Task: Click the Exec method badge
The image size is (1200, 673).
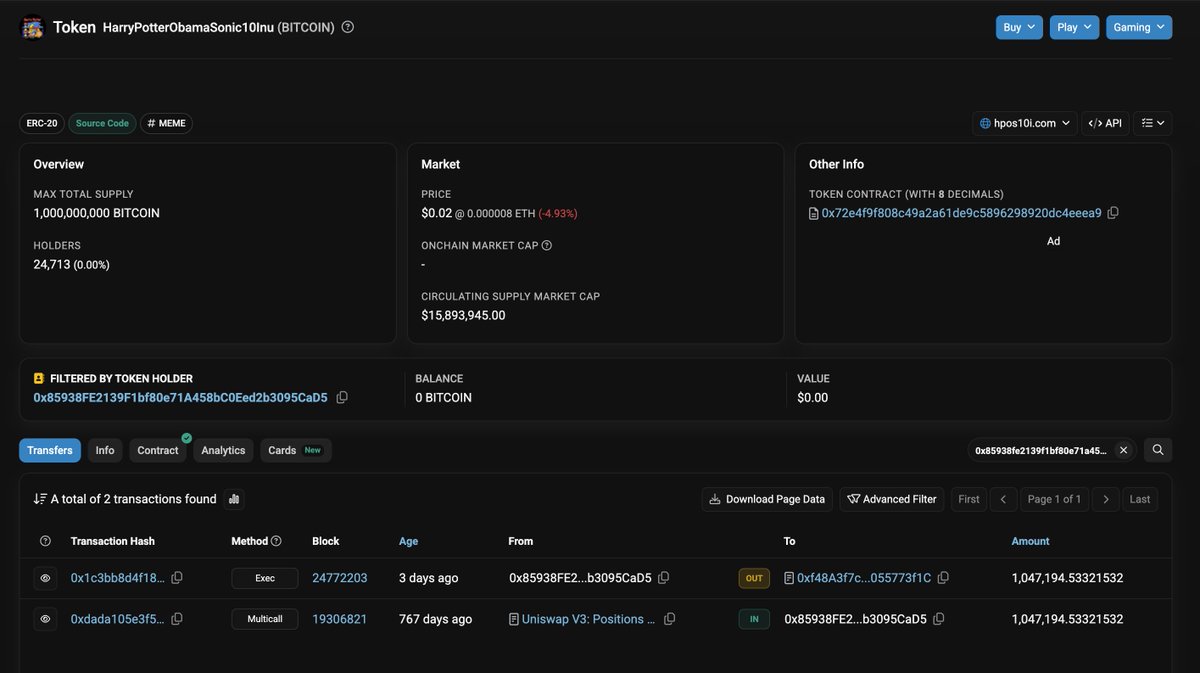Action: [x=265, y=578]
